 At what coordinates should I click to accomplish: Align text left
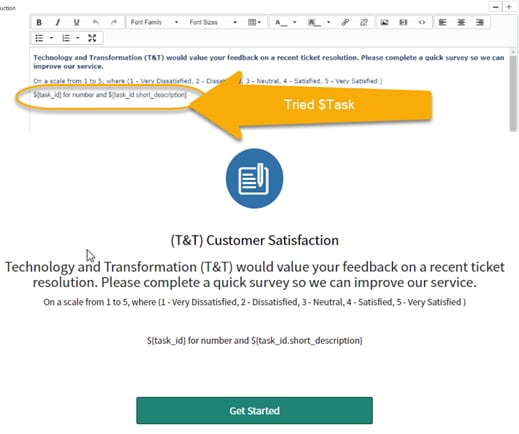coord(442,22)
